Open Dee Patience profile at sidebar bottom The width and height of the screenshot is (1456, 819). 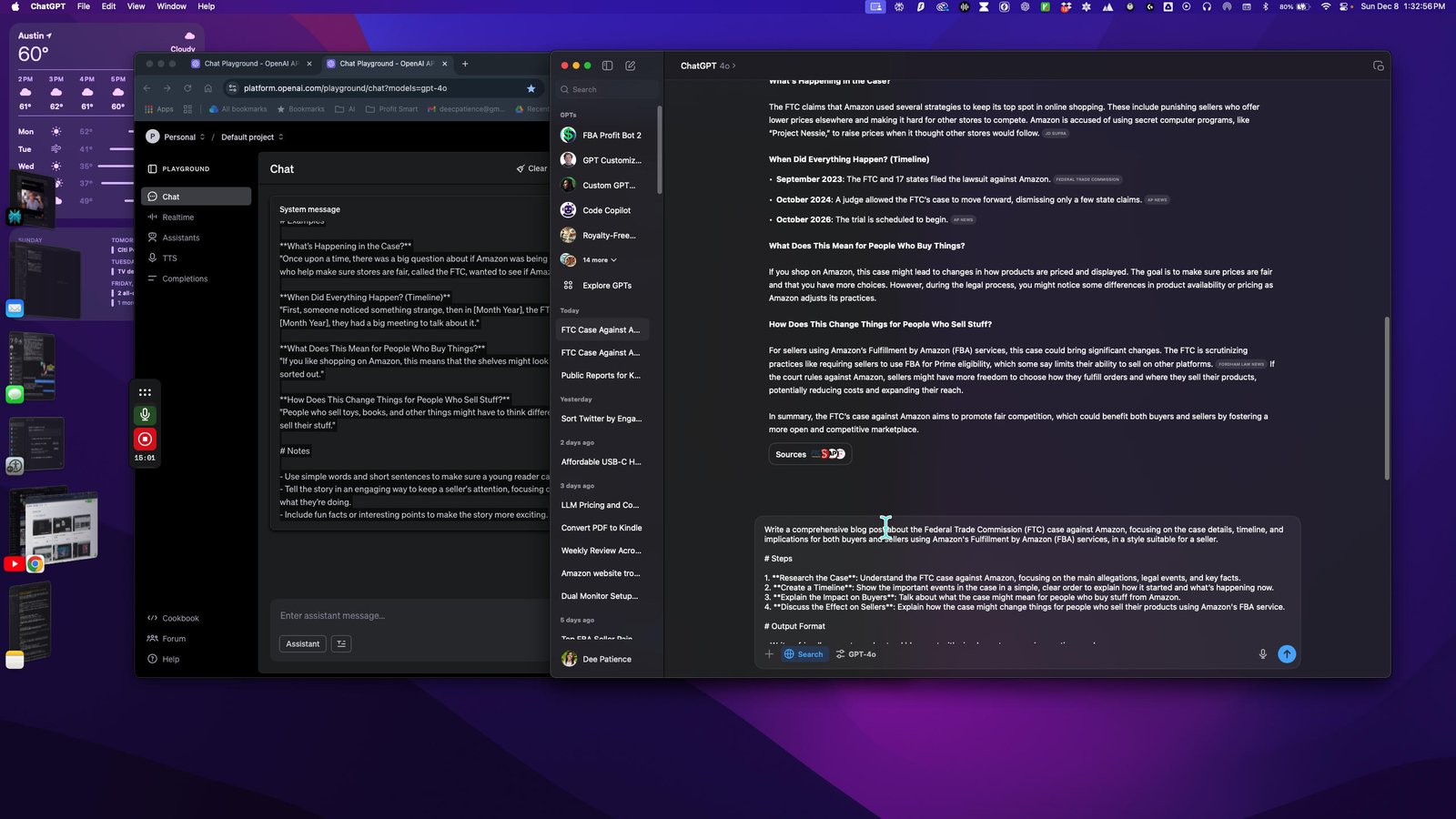[602, 659]
